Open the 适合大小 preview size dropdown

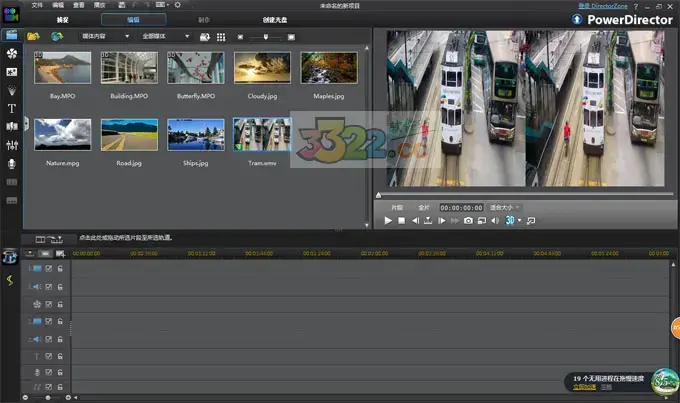pos(505,207)
